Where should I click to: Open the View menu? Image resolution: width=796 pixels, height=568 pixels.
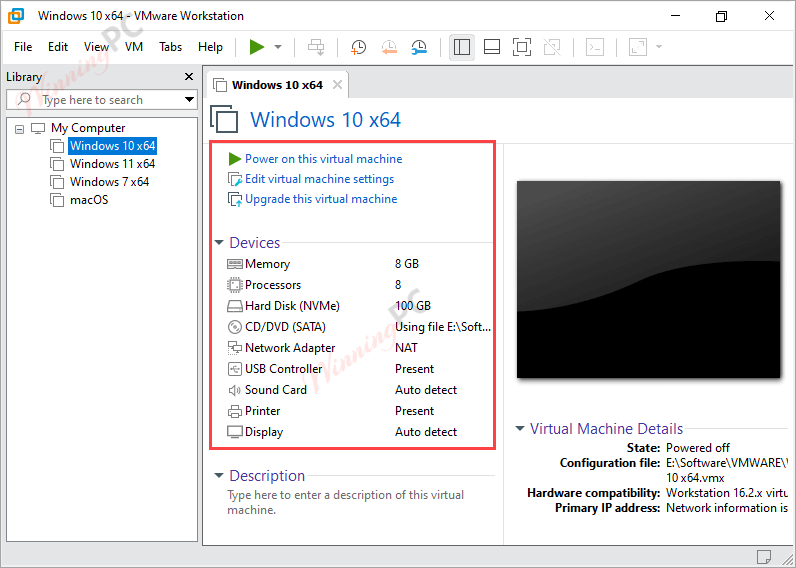click(96, 47)
